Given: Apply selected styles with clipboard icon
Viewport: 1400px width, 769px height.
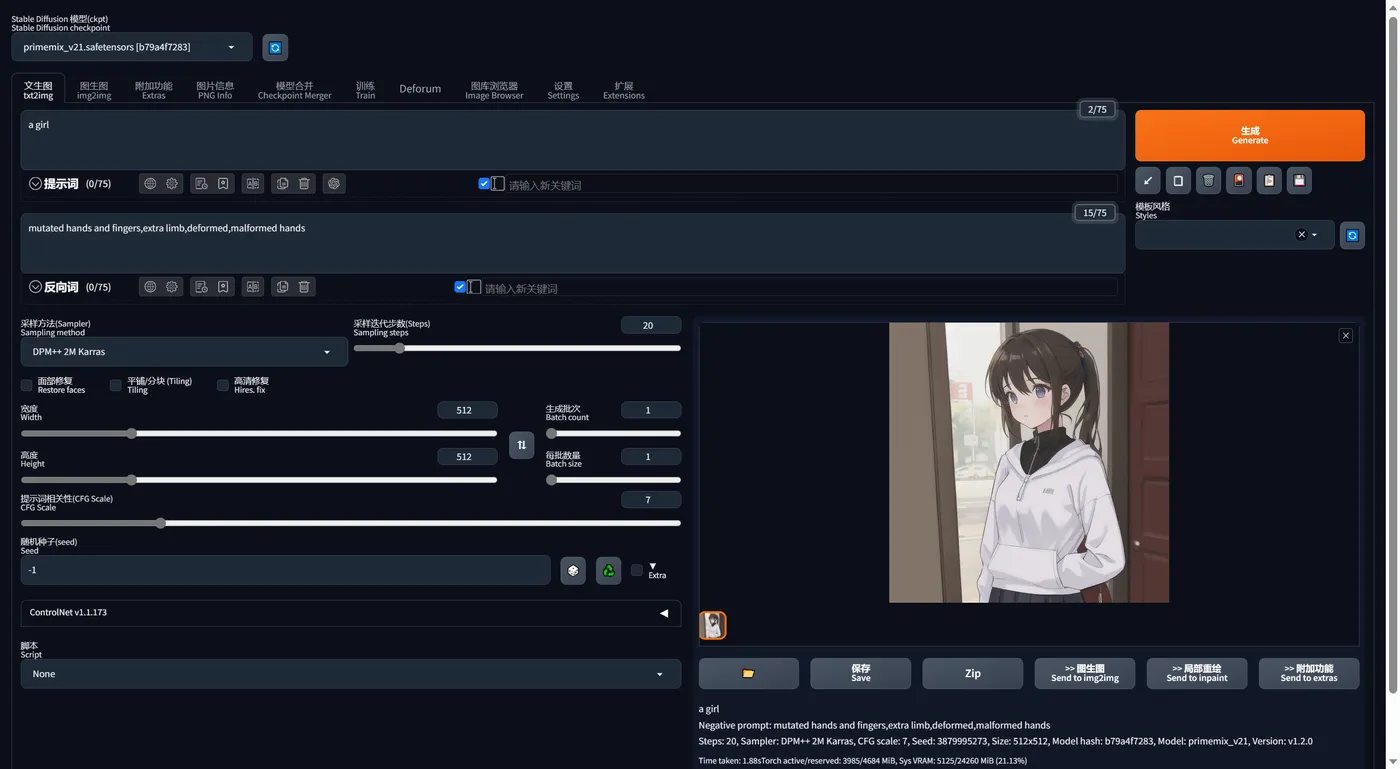Looking at the screenshot, I should 1269,181.
